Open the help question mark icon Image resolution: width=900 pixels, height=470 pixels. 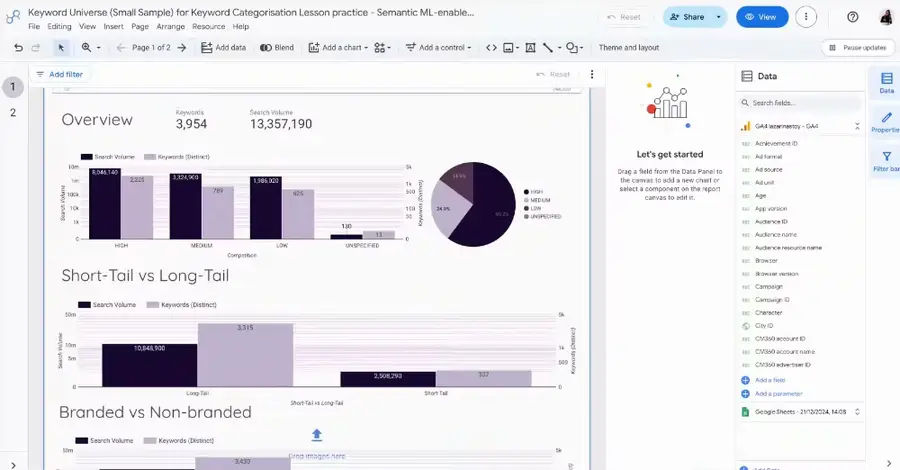(853, 17)
